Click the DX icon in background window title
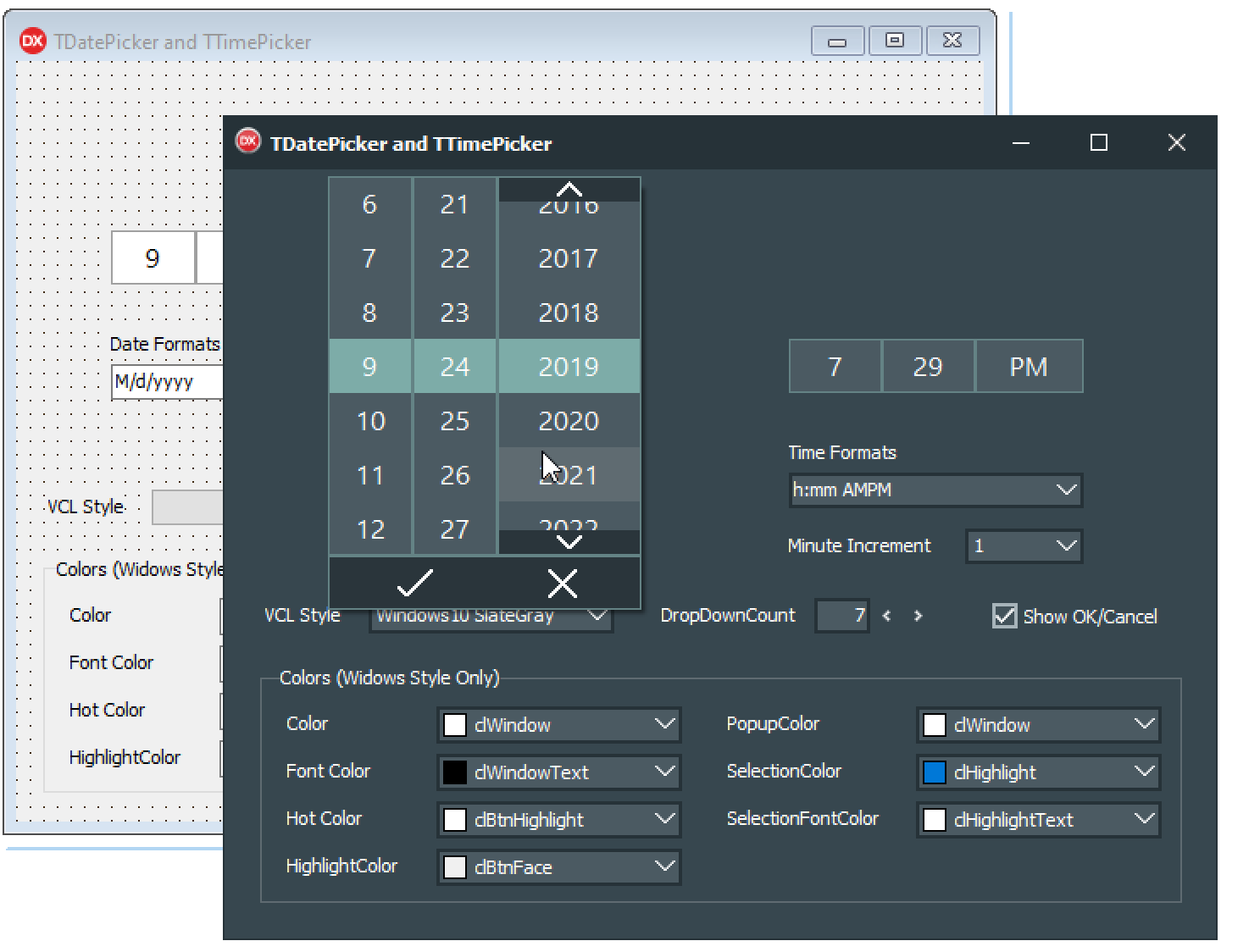 [x=33, y=41]
